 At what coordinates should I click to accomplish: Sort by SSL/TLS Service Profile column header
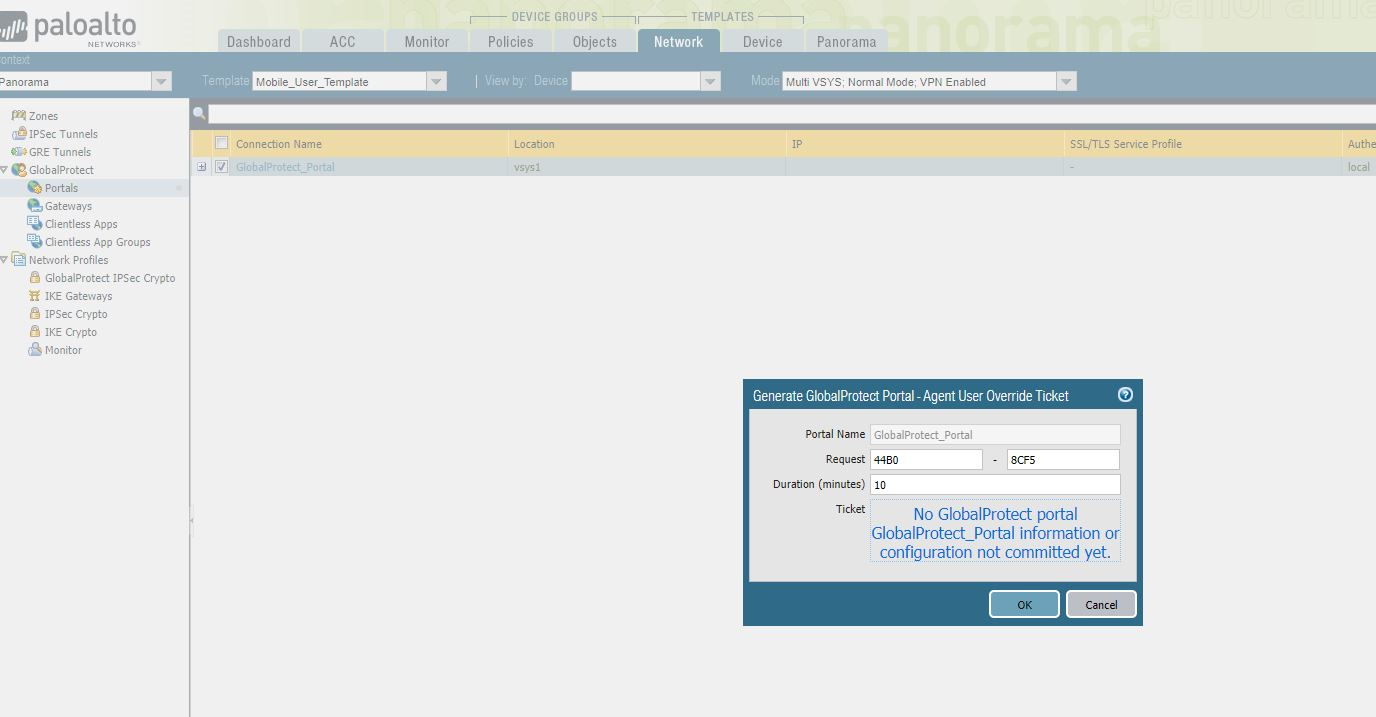click(1204, 144)
